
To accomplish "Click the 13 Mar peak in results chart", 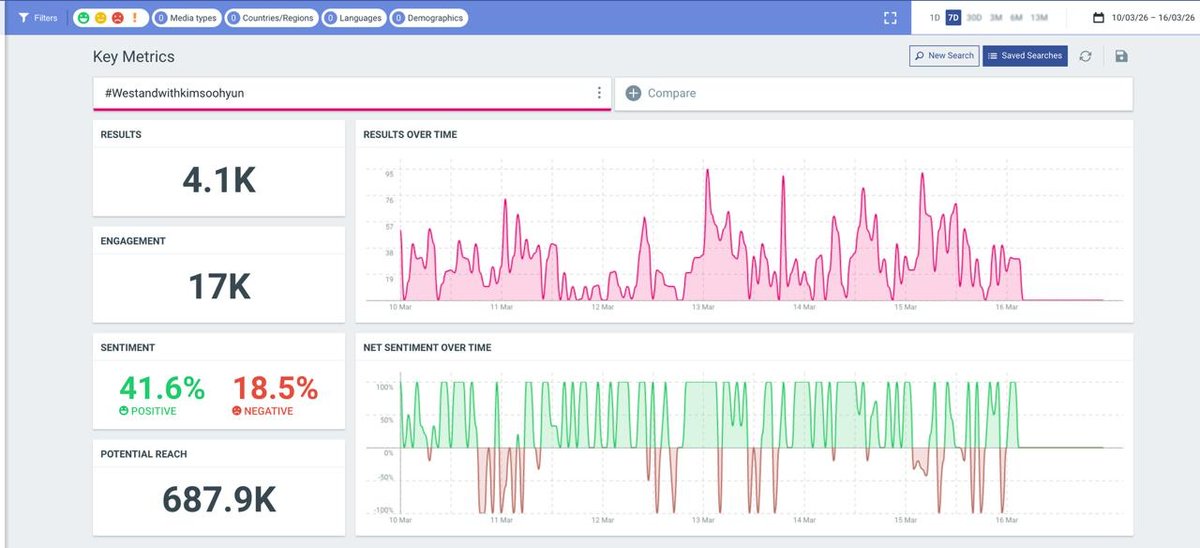I will (707, 171).
